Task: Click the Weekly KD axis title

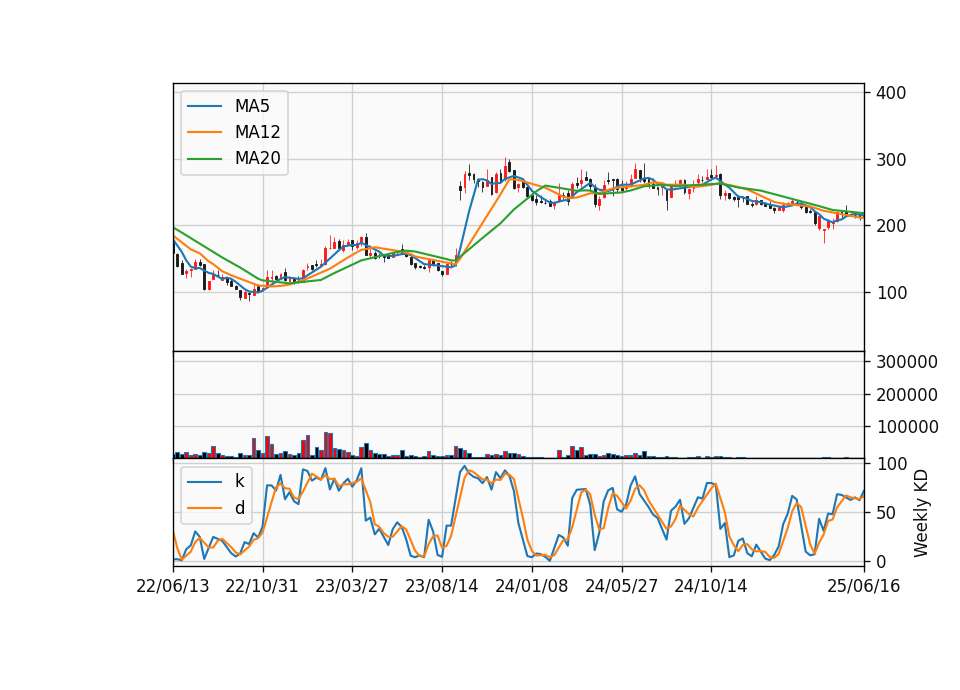Action: click(921, 513)
